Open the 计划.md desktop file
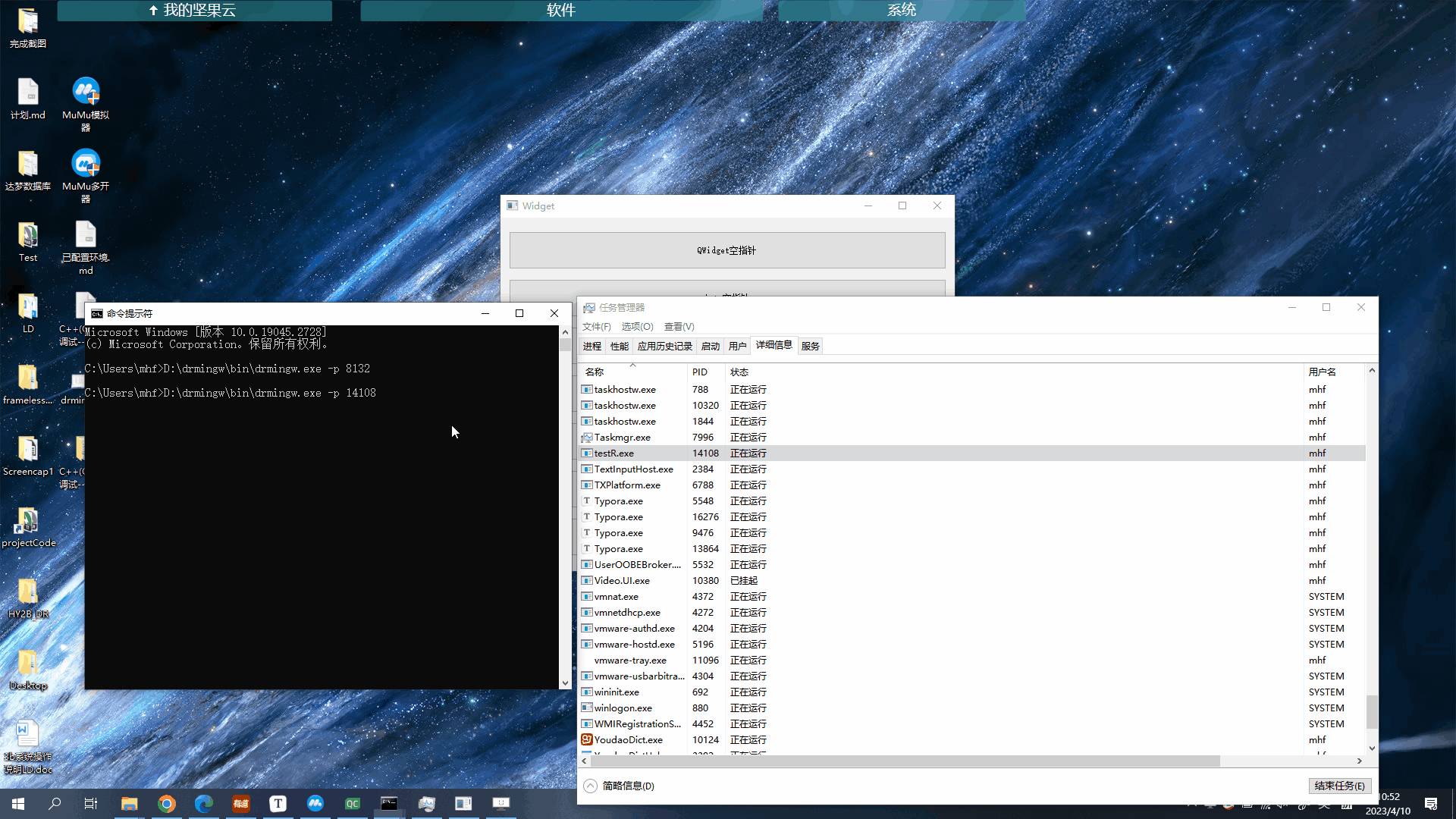This screenshot has width=1456, height=819. [28, 93]
